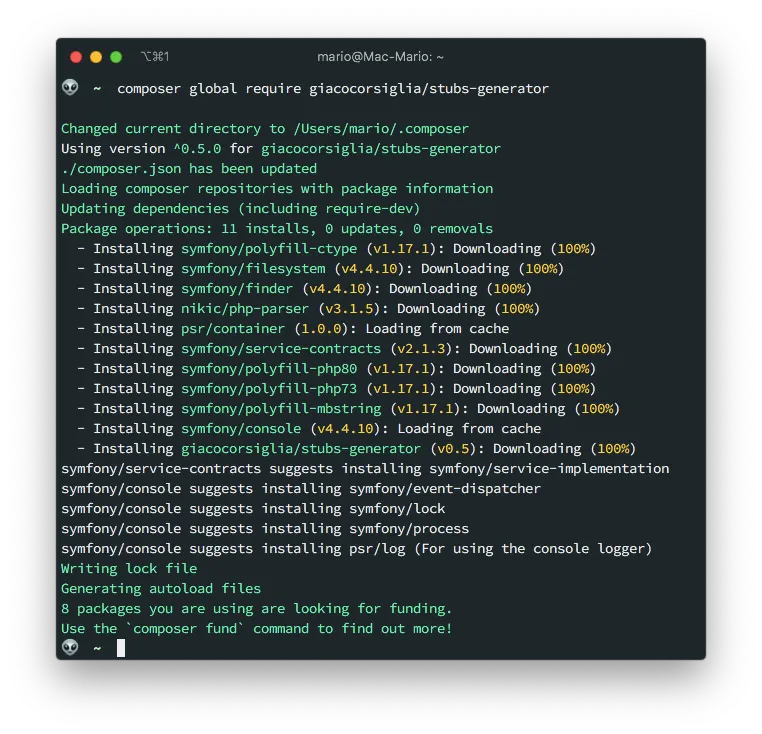Click version 'v2.1.3' of service-contracts
This screenshot has height=734, width=762.
tap(421, 349)
